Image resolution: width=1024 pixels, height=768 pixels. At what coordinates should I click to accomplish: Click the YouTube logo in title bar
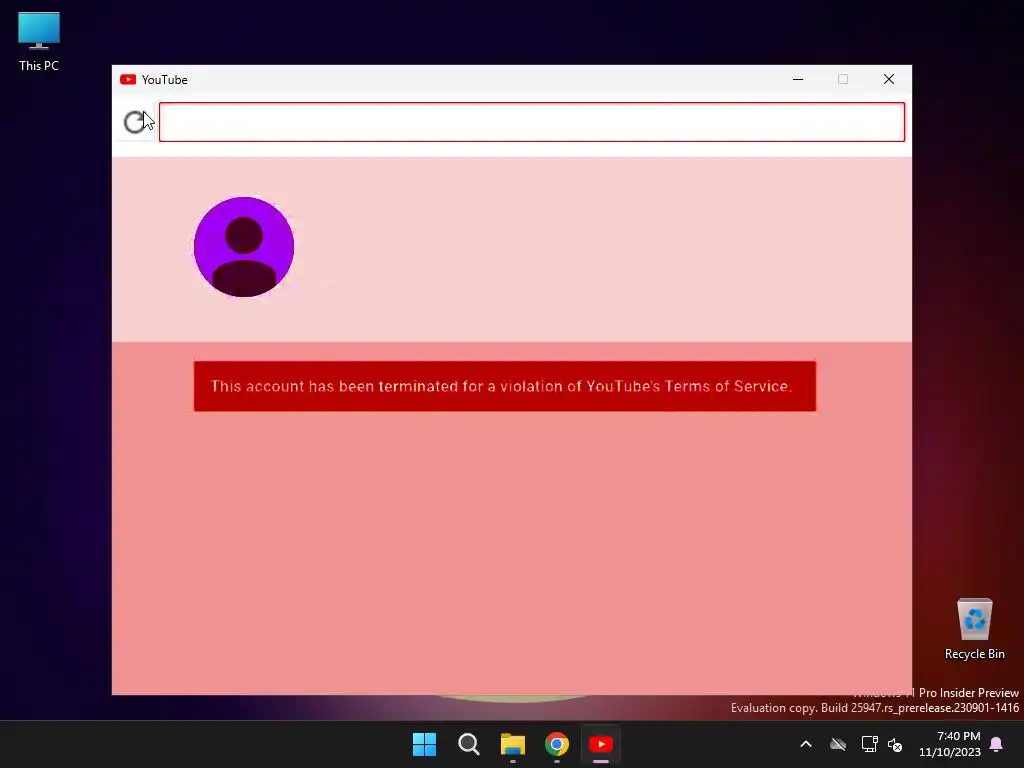point(128,80)
